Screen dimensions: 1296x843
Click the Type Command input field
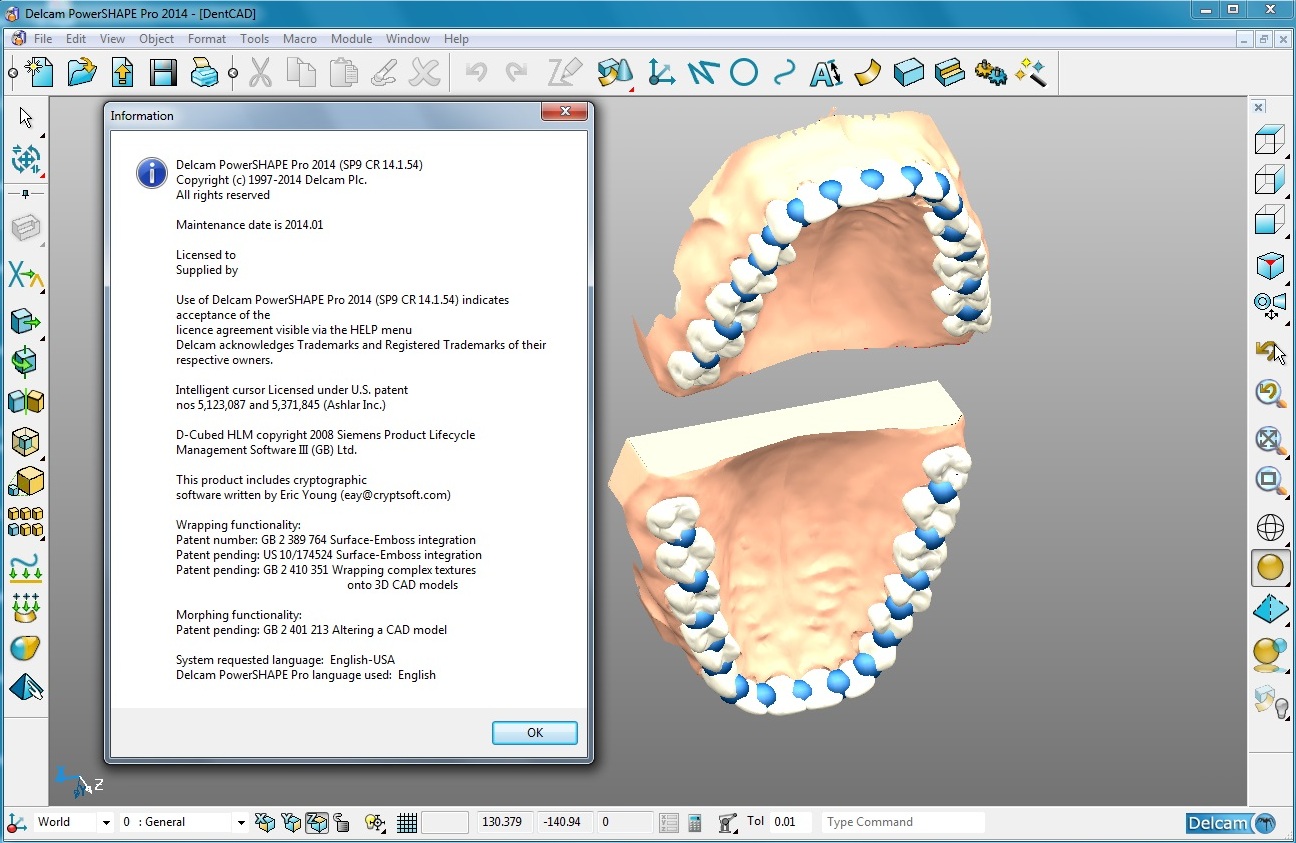pos(903,822)
